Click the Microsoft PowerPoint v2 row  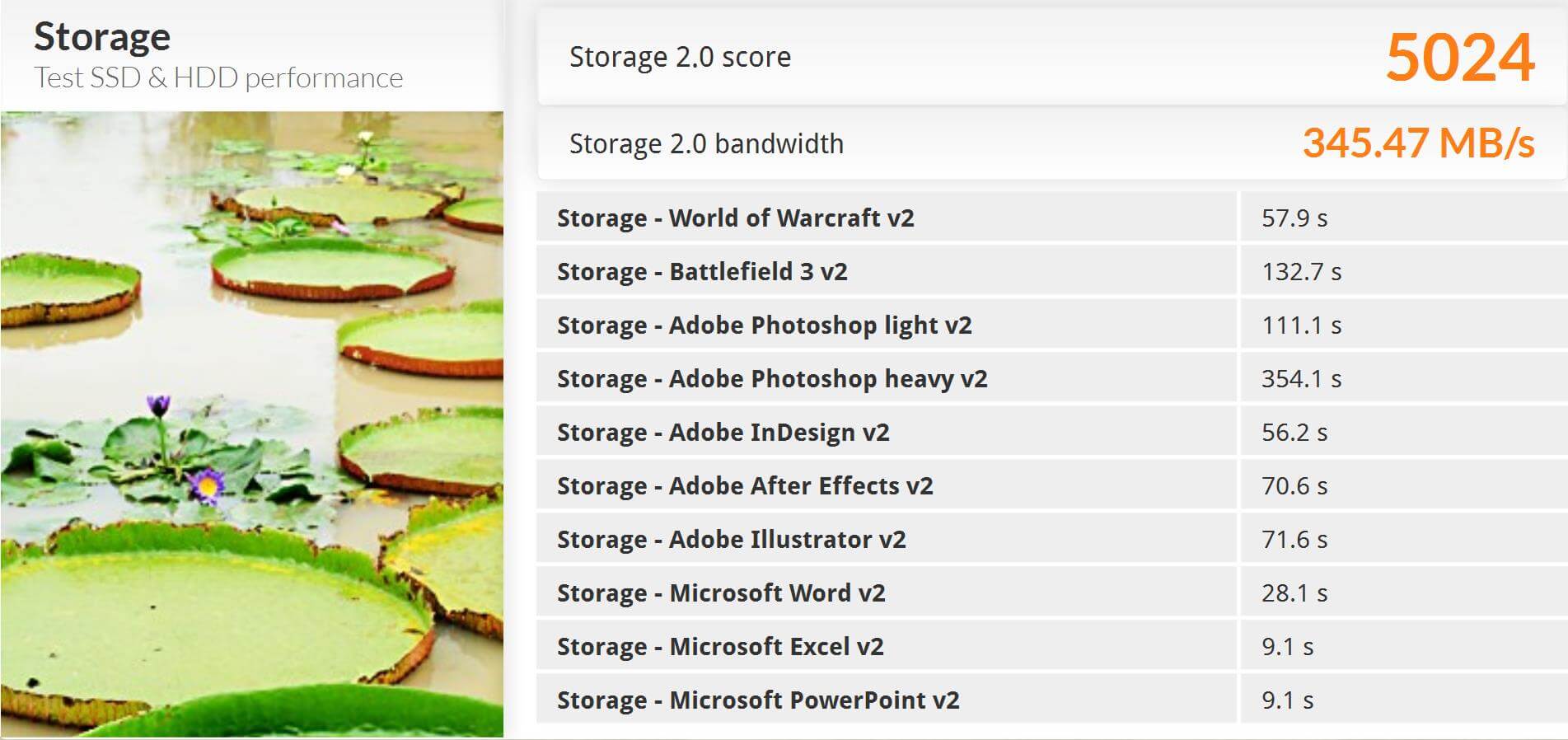758,700
